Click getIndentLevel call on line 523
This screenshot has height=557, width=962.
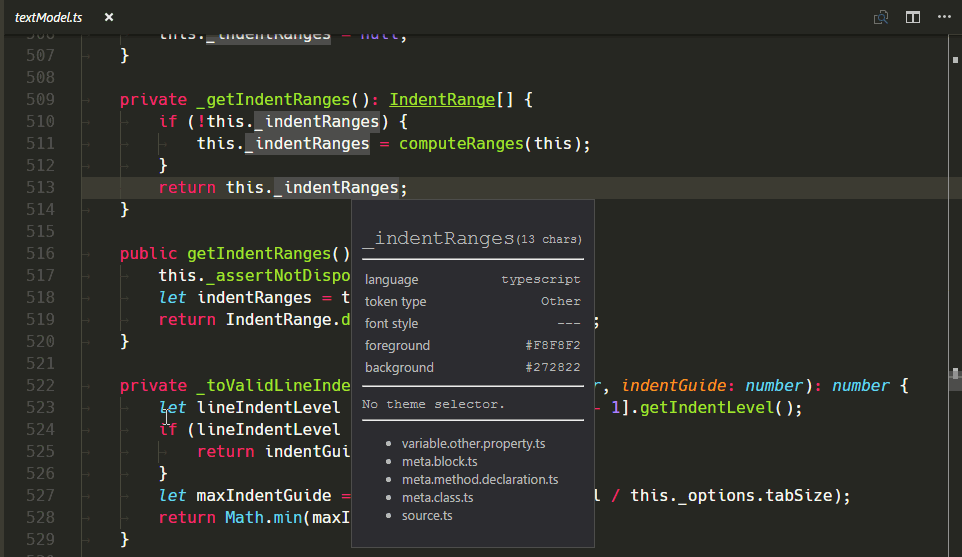(x=705, y=407)
